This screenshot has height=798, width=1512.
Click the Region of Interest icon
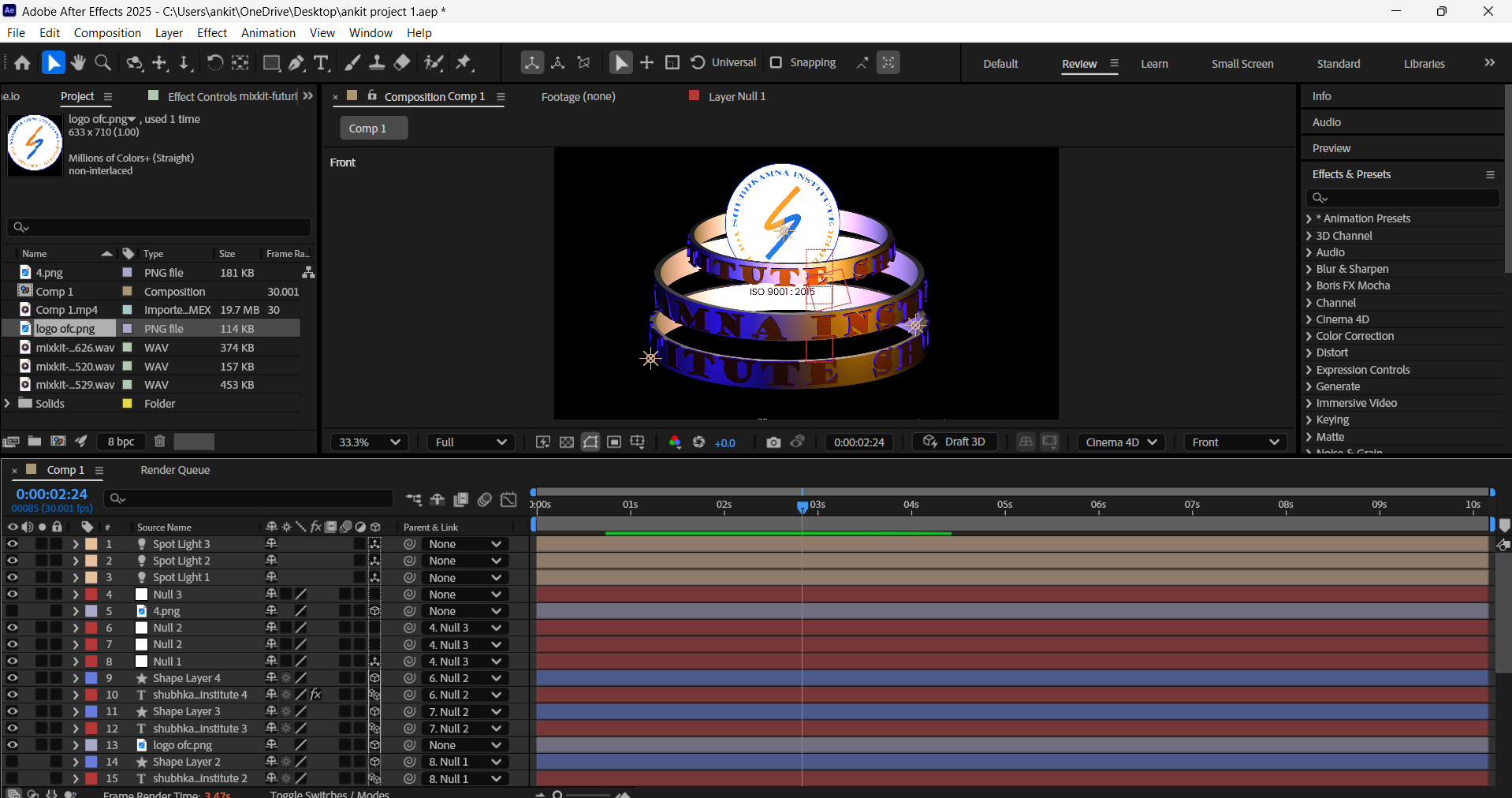pos(614,442)
